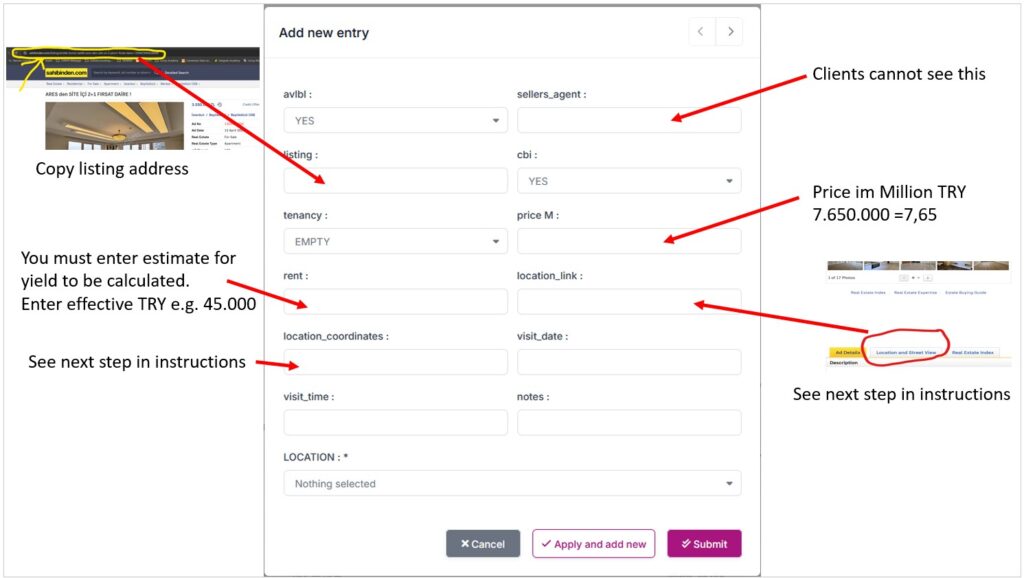This screenshot has height=578, width=1024.
Task: Go to next entry with right chevron
Action: [x=729, y=31]
